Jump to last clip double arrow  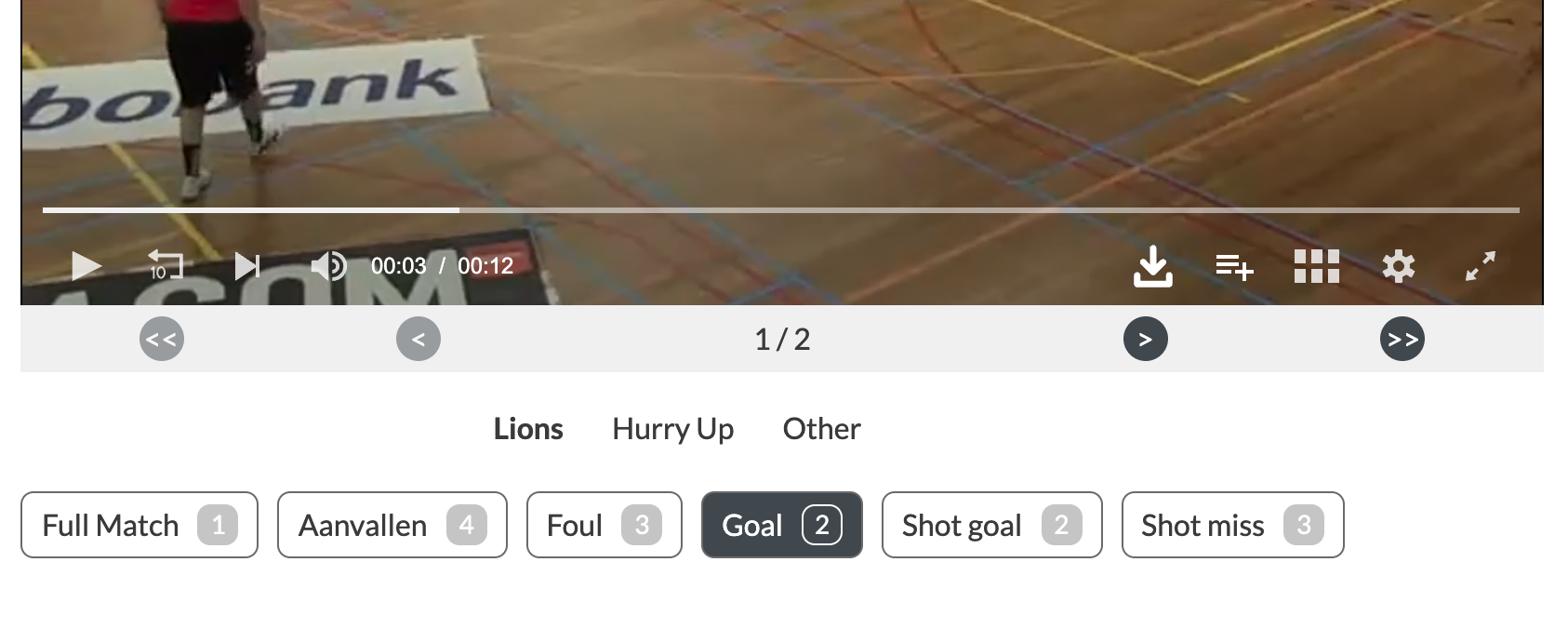[1402, 340]
